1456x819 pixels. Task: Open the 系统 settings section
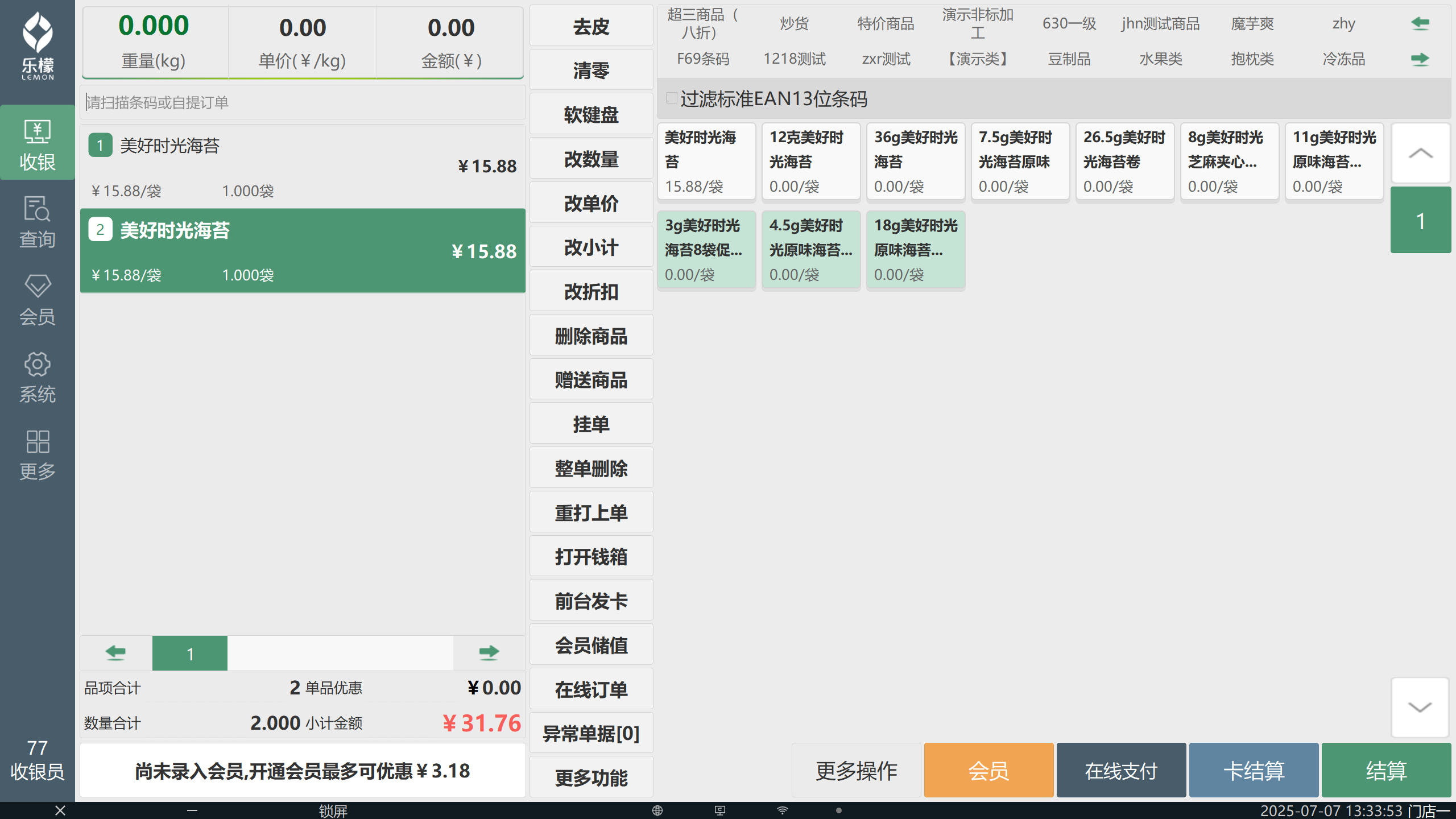38,377
